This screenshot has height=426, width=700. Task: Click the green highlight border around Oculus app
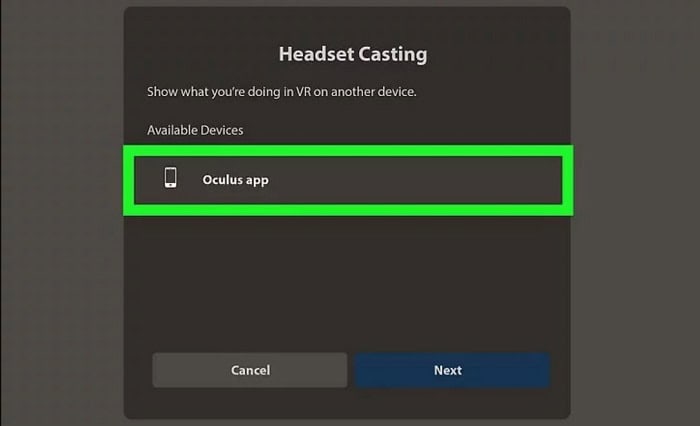pyautogui.click(x=348, y=150)
